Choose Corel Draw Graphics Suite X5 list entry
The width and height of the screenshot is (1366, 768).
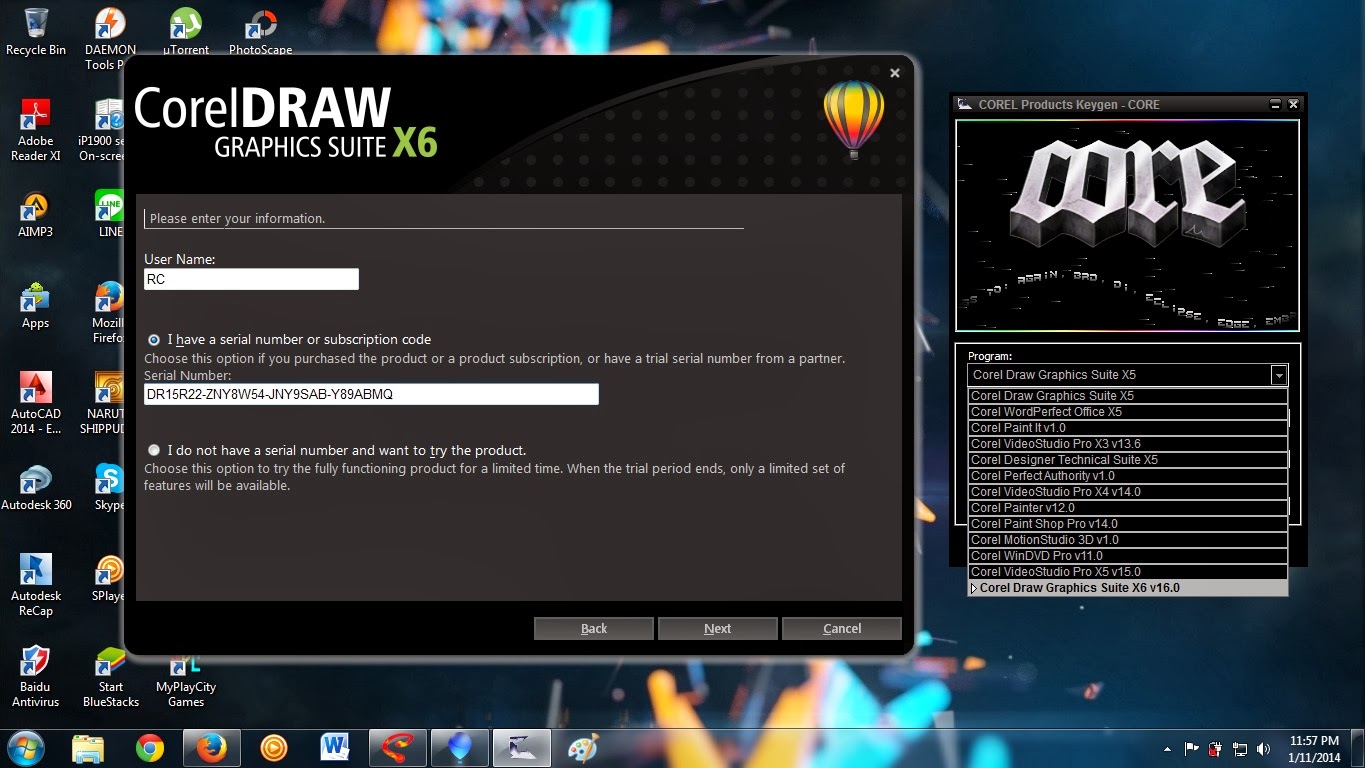pos(1128,396)
